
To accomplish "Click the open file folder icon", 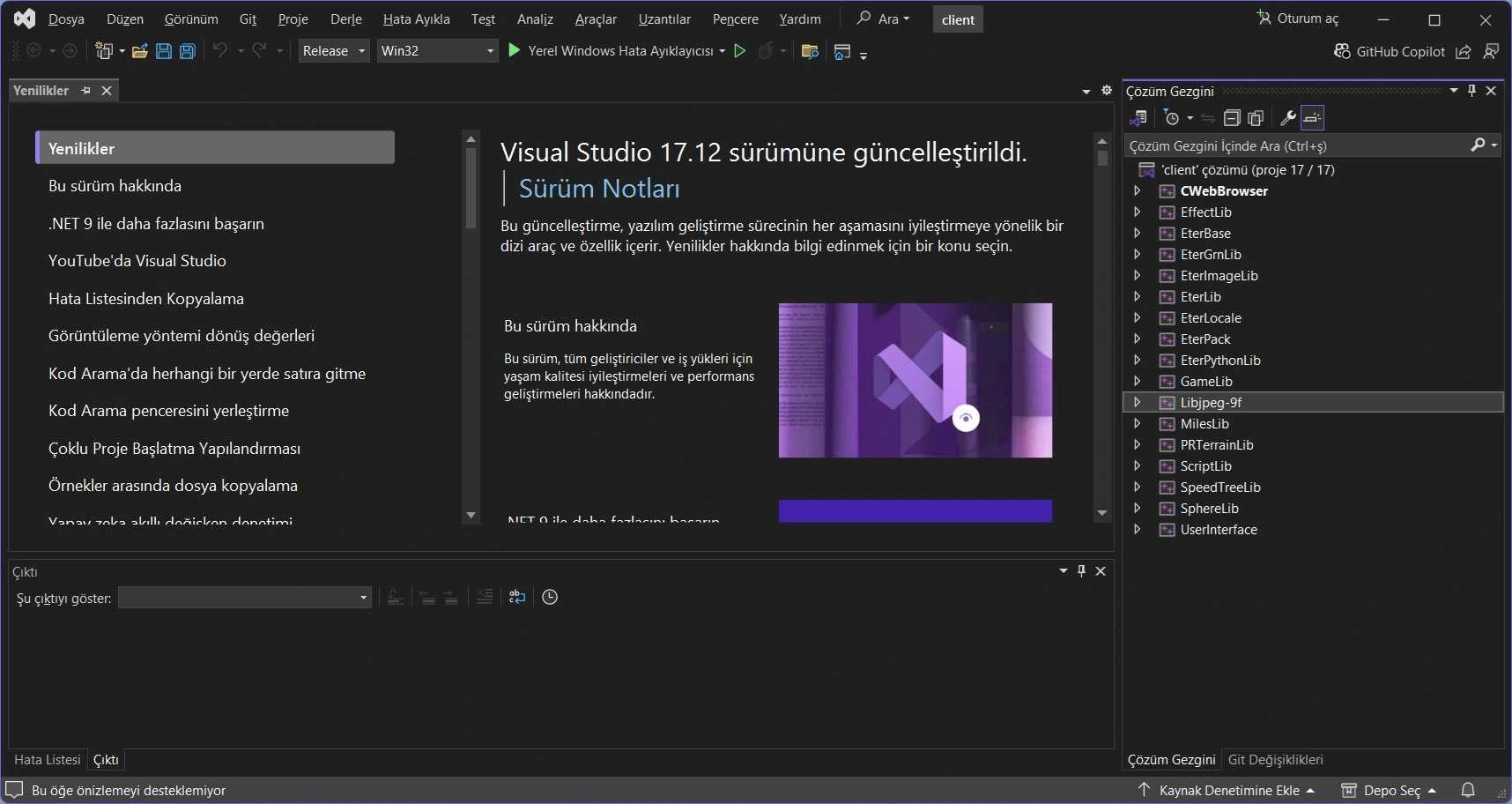I will click(x=139, y=51).
